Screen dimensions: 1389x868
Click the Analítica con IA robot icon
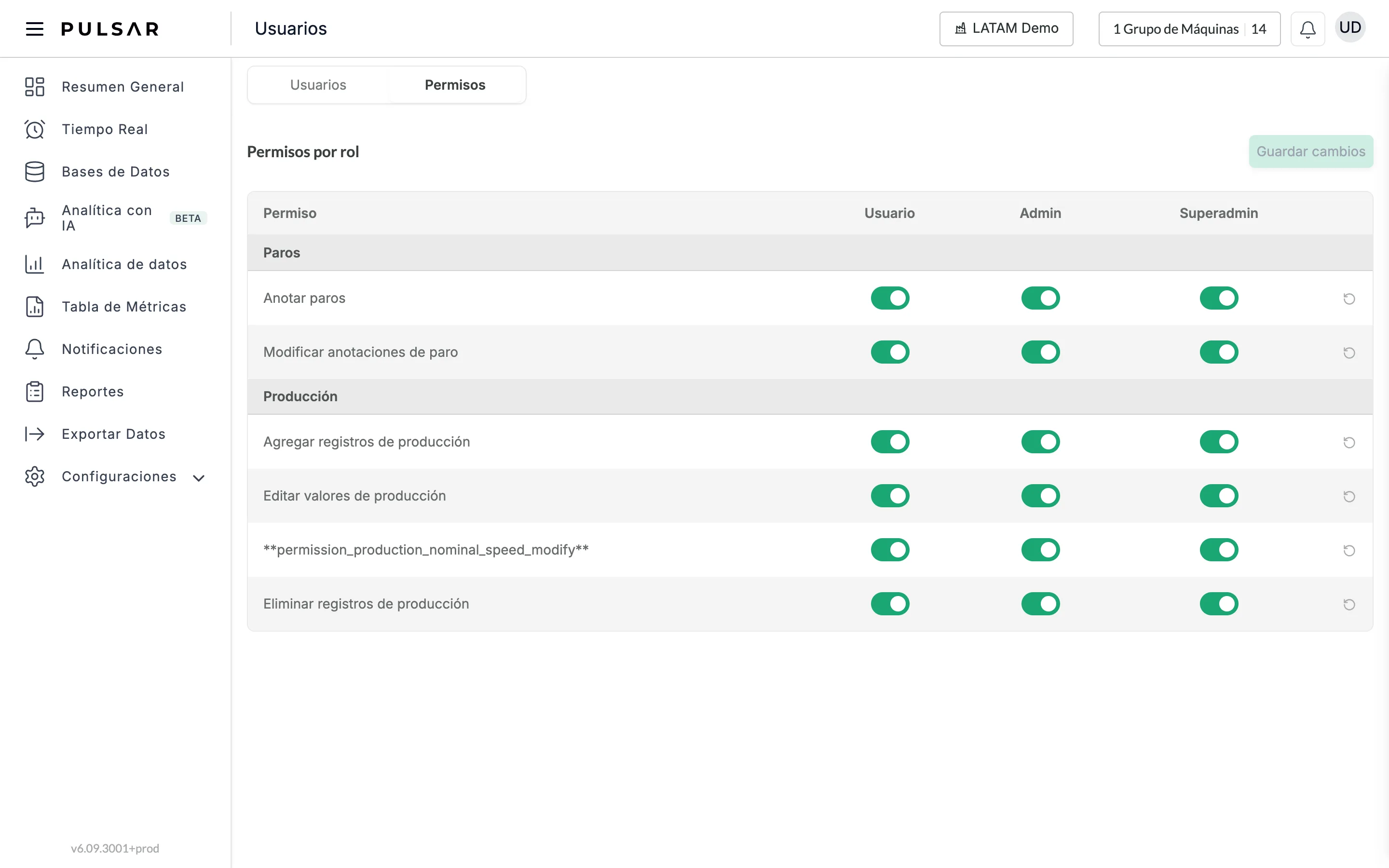[34, 218]
